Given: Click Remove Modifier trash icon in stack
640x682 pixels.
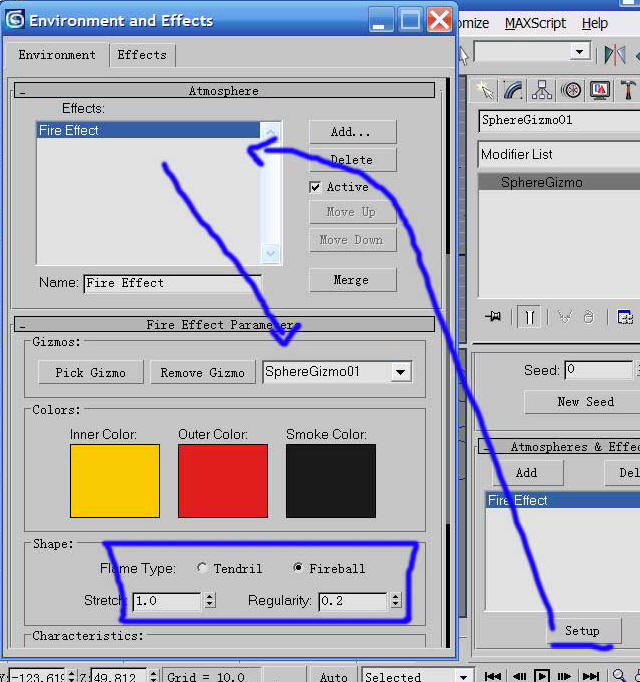Looking at the screenshot, I should 588,317.
